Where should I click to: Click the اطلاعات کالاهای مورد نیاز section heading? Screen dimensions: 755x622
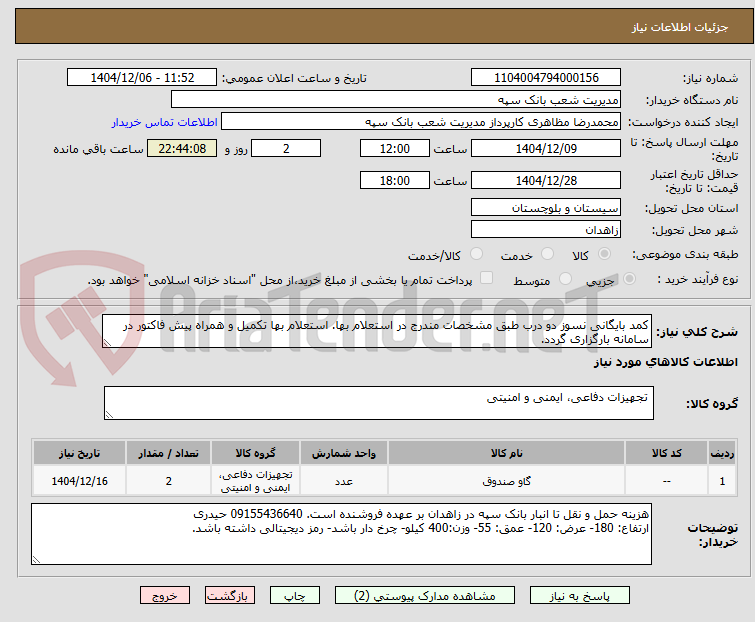tap(665, 362)
